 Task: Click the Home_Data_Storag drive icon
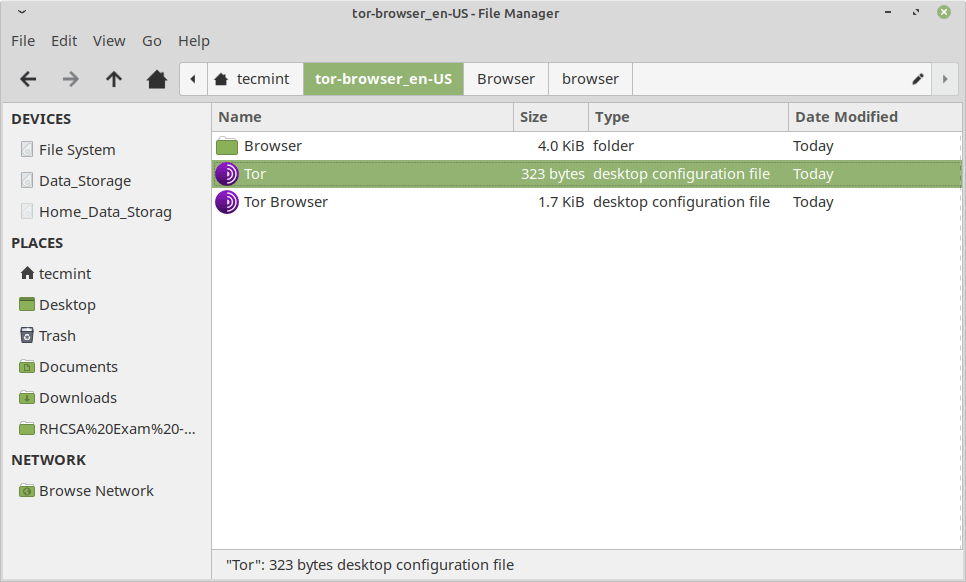26,211
